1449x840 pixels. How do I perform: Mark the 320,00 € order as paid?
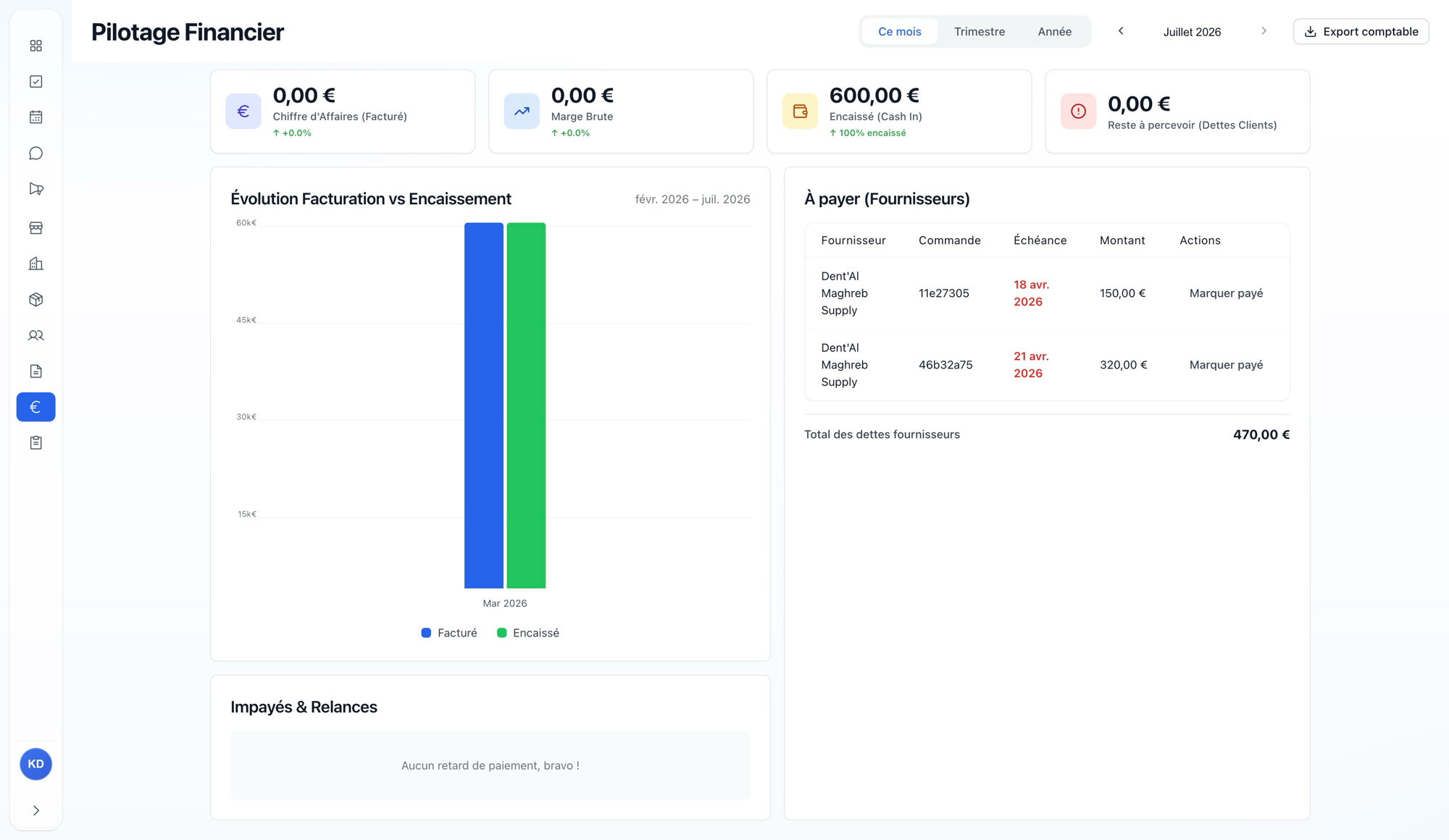click(1226, 365)
